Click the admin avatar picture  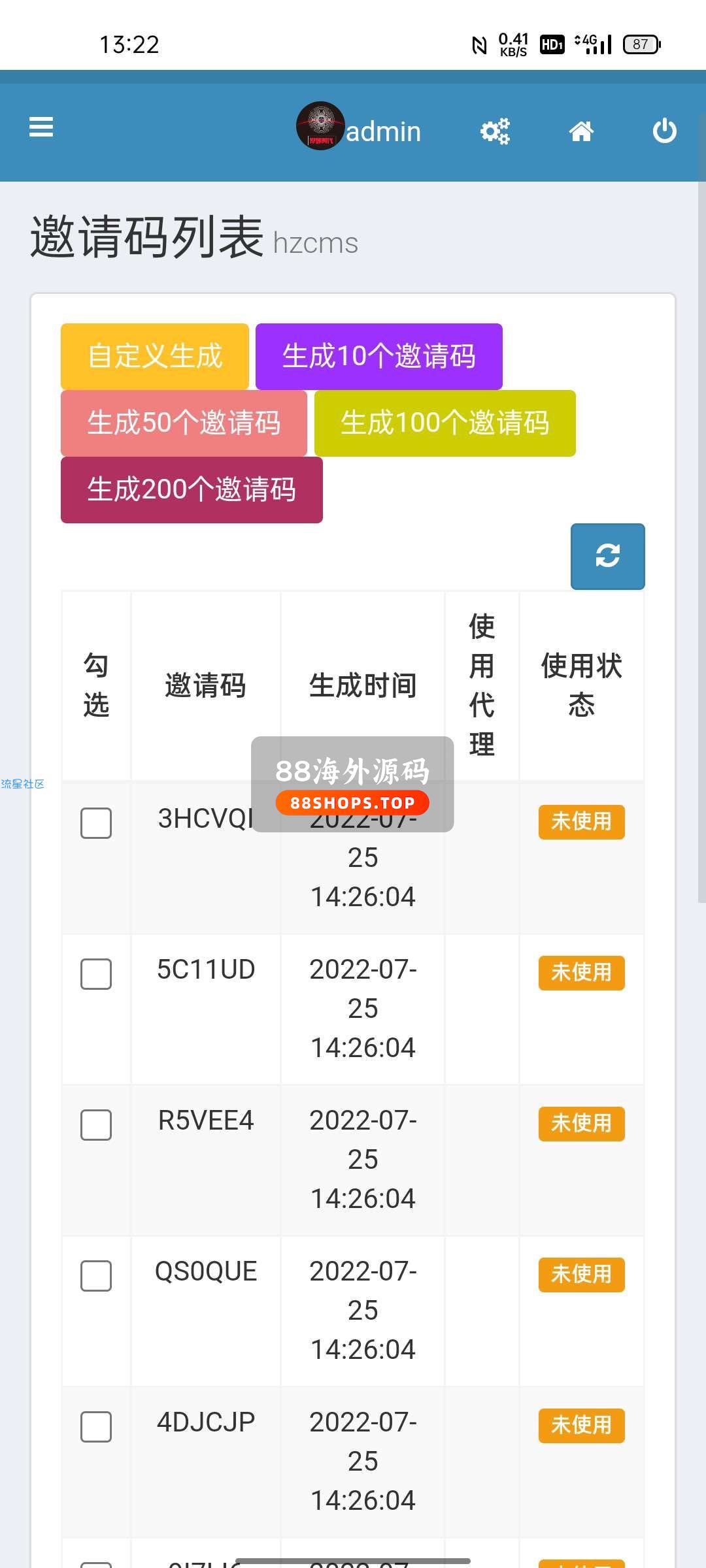320,126
